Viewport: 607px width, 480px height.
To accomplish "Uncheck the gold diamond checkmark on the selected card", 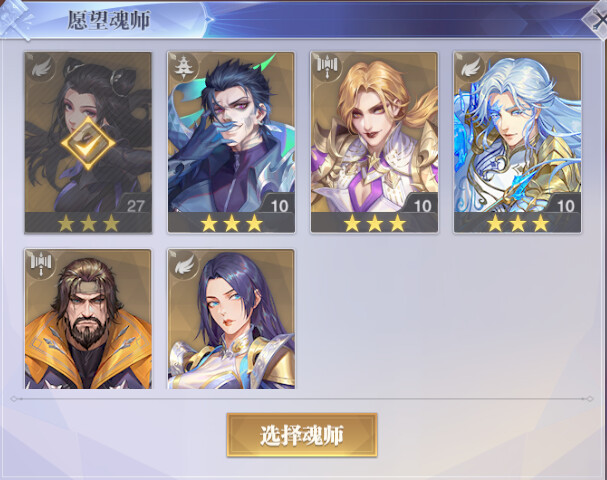I will 88,143.
